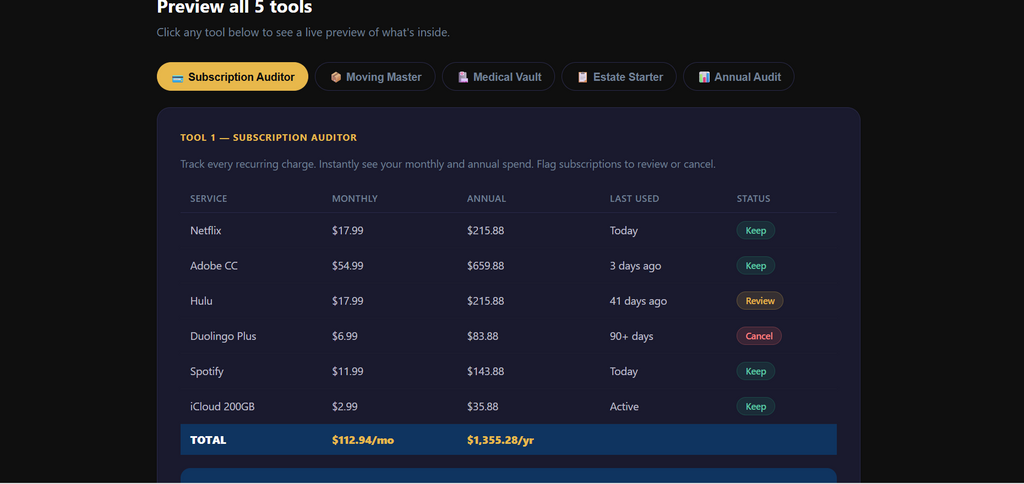Viewport: 1024px width, 484px height.
Task: Click Netflix annual cost $215.88
Action: (x=485, y=231)
